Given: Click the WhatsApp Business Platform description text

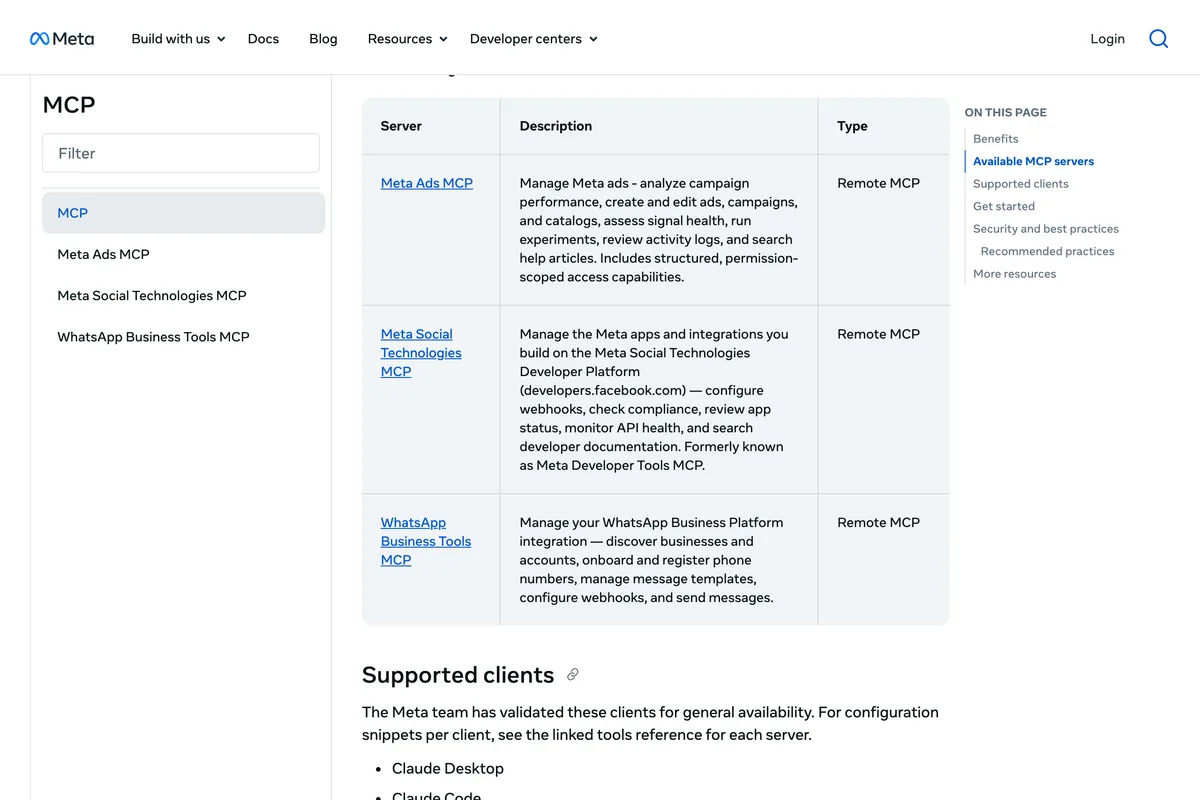Looking at the screenshot, I should pyautogui.click(x=652, y=560).
